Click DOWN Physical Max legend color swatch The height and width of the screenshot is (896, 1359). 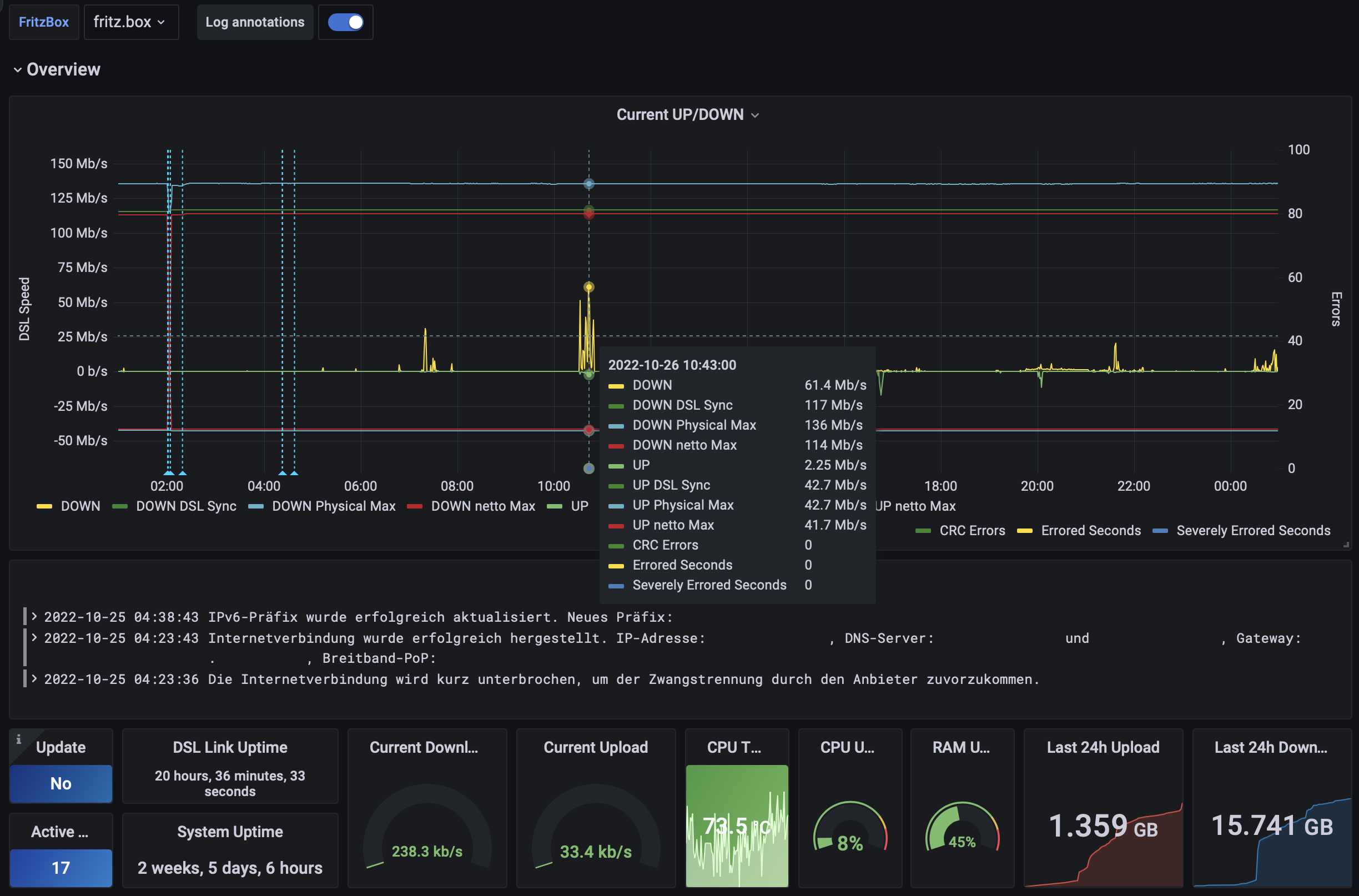pyautogui.click(x=256, y=506)
